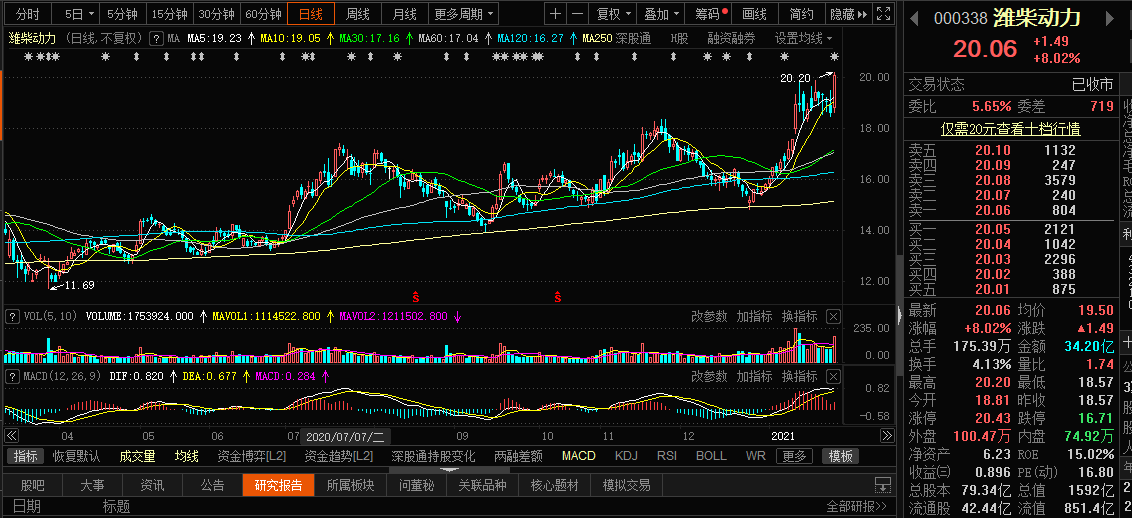Toggle the side quote panel via the vertical splitter handle
The height and width of the screenshot is (518, 1132).
point(899,315)
